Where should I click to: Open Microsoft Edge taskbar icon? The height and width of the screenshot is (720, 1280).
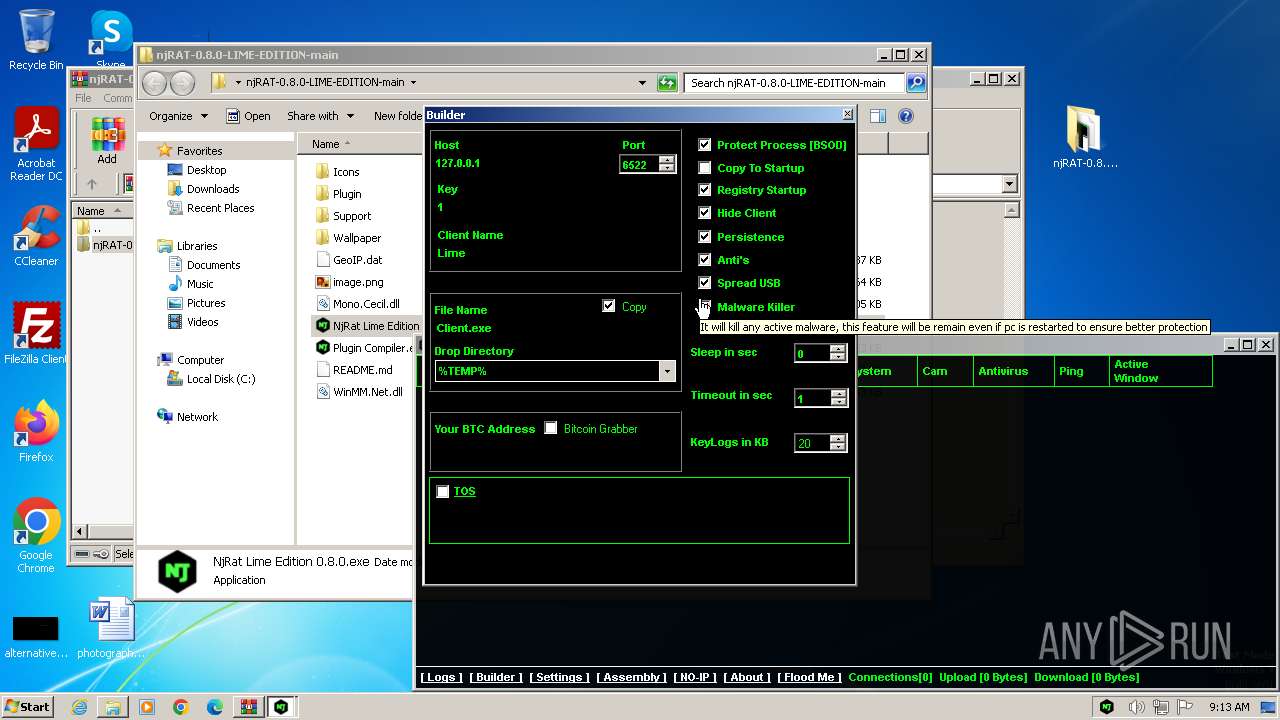pyautogui.click(x=214, y=707)
